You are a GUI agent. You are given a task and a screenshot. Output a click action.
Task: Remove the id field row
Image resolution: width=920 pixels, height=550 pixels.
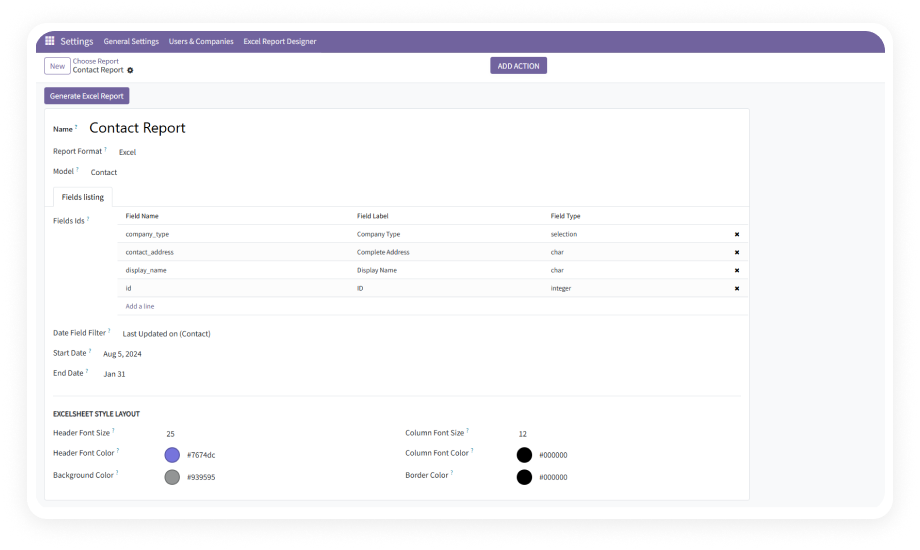pyautogui.click(x=737, y=289)
